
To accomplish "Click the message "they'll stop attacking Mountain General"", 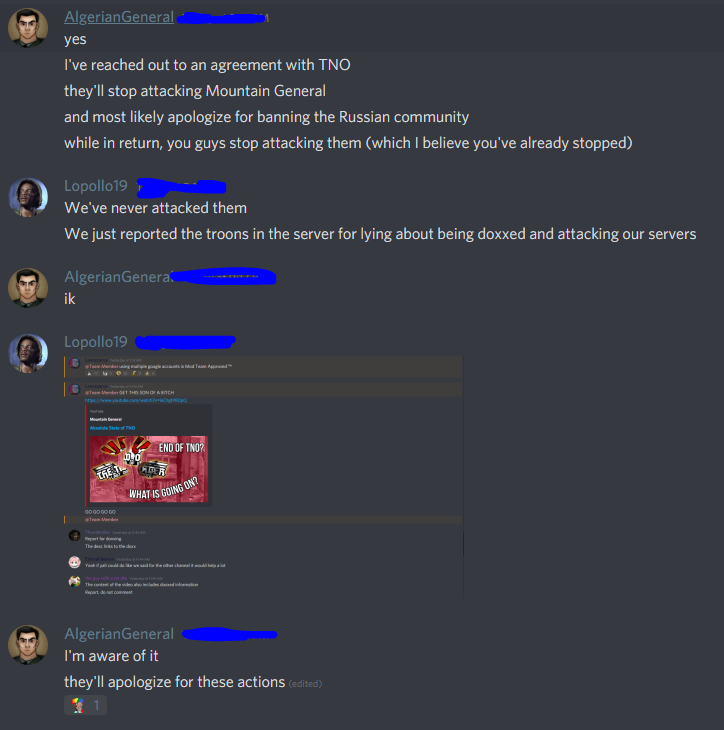I will (195, 91).
